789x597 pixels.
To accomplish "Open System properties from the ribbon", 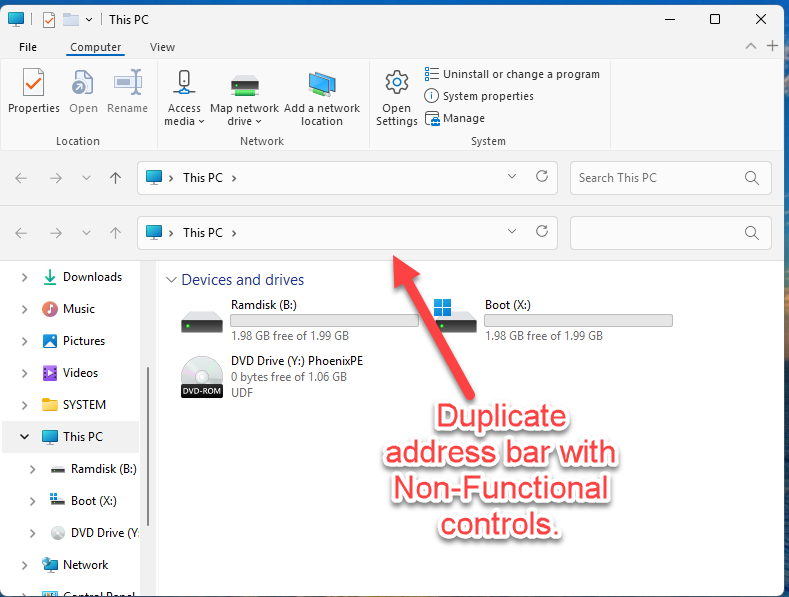I will (479, 96).
